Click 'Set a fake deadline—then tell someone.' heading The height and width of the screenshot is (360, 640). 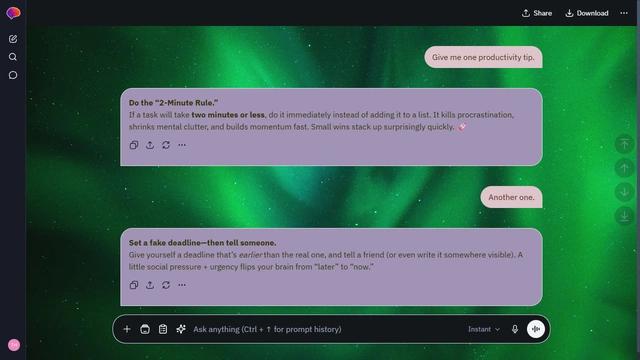pyautogui.click(x=202, y=242)
